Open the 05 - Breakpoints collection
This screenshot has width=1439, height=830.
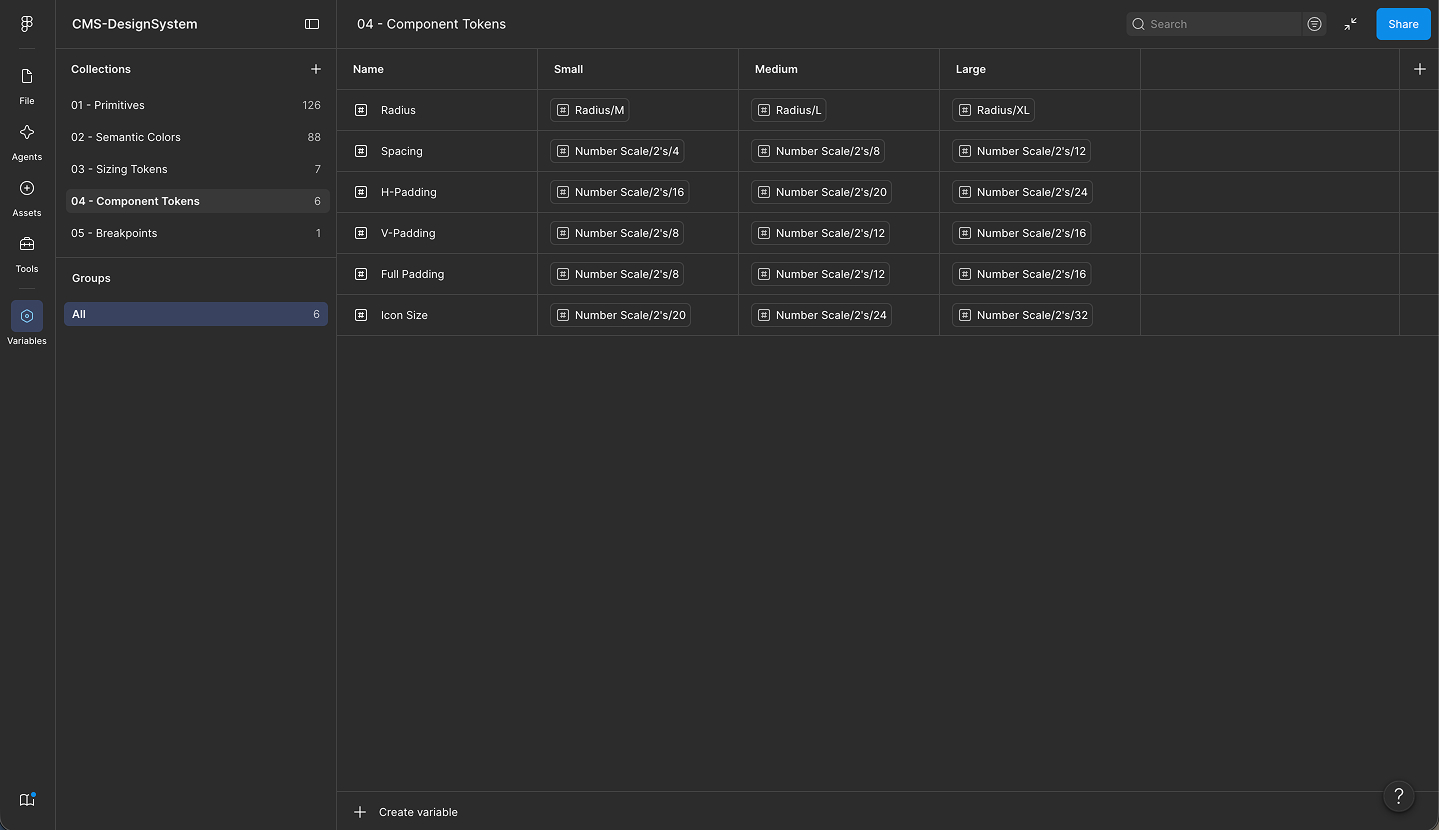click(x=196, y=233)
